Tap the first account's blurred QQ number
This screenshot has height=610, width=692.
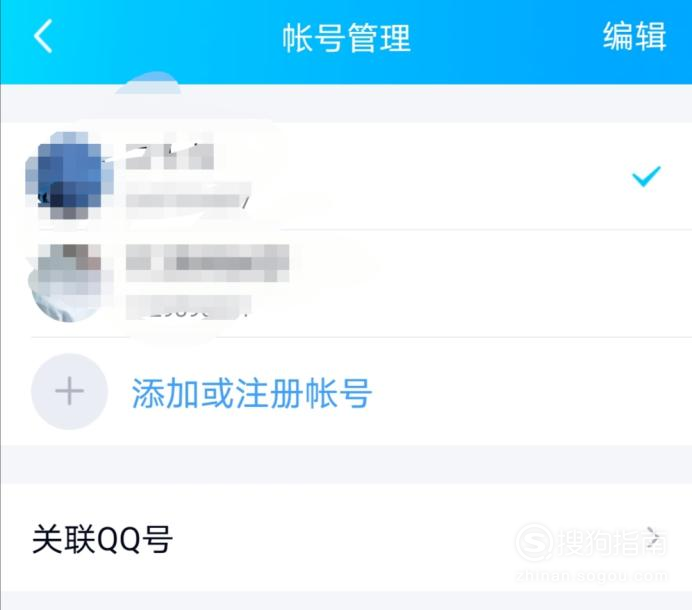click(x=188, y=201)
